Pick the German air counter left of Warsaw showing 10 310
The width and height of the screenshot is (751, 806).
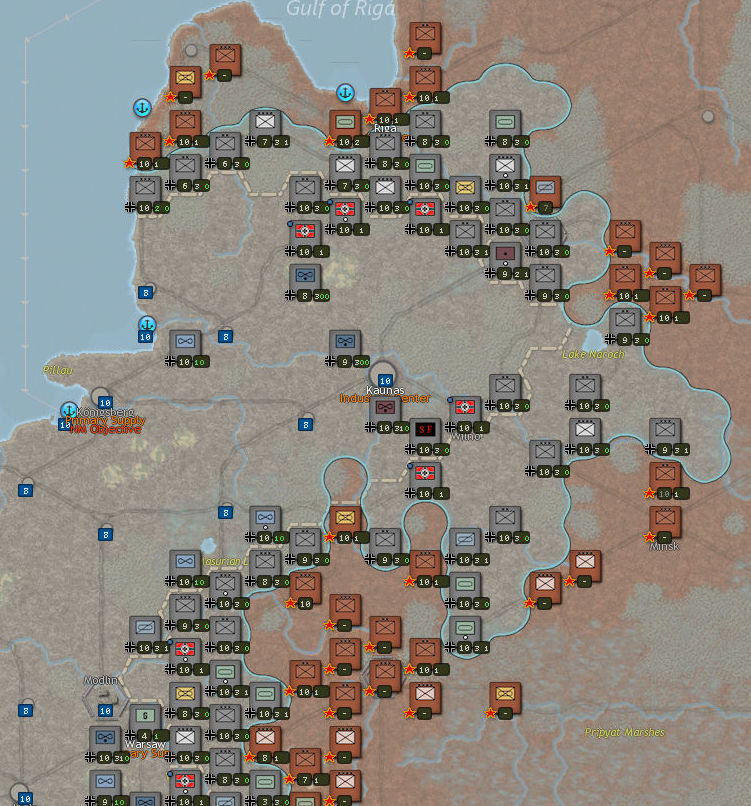105,737
